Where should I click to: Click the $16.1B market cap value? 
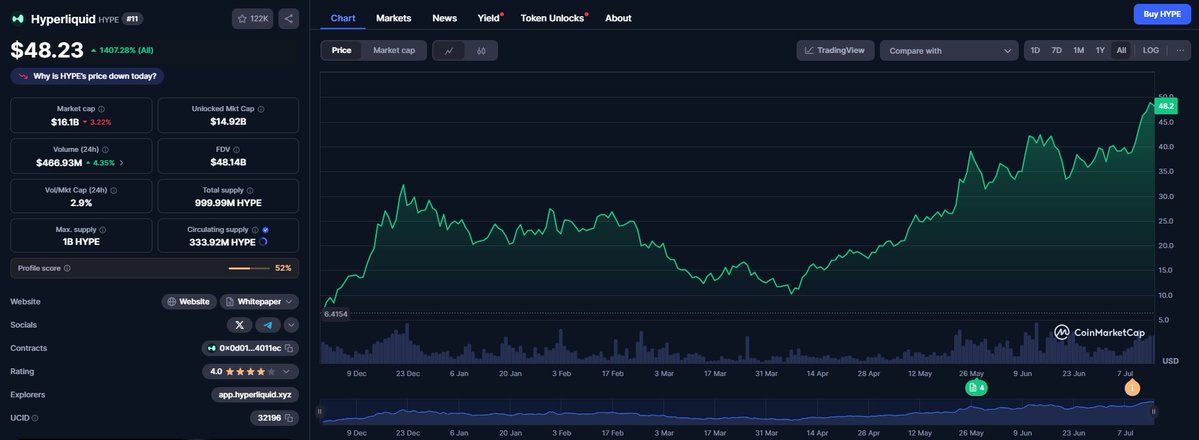click(x=65, y=122)
